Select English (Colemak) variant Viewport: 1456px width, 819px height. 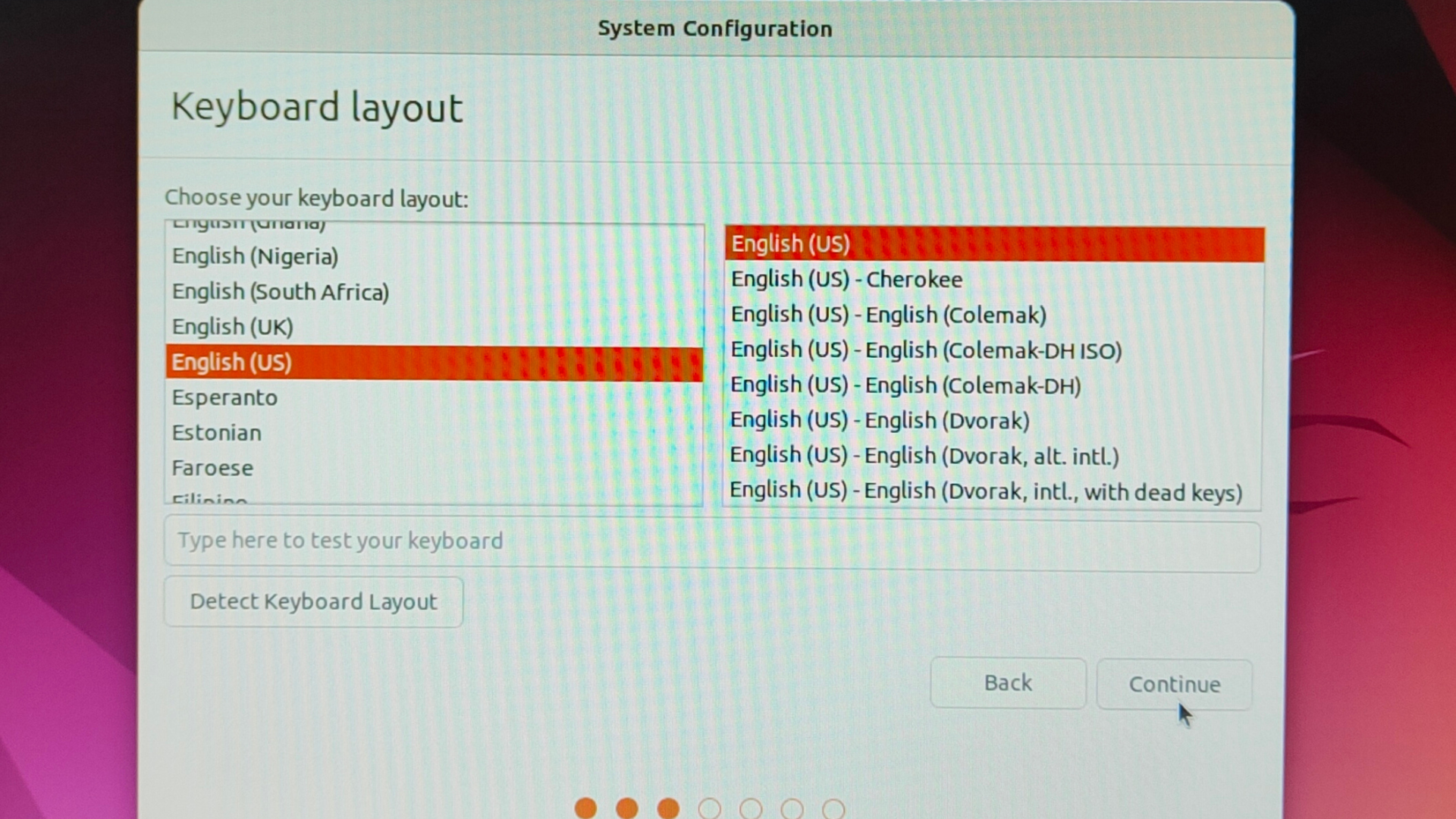click(888, 315)
